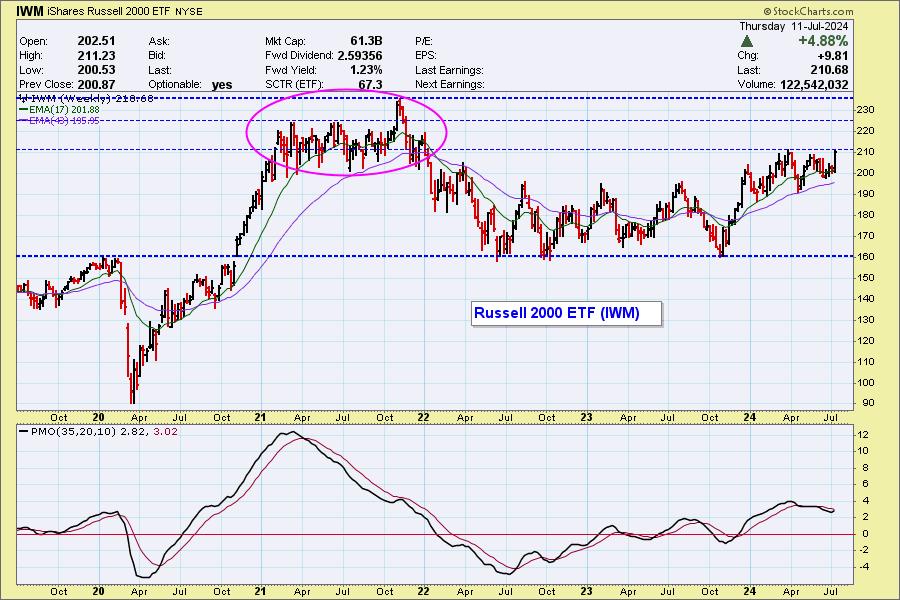The width and height of the screenshot is (900, 600).
Task: Click the date Thursday 11-Jul-2024
Action: coord(793,26)
